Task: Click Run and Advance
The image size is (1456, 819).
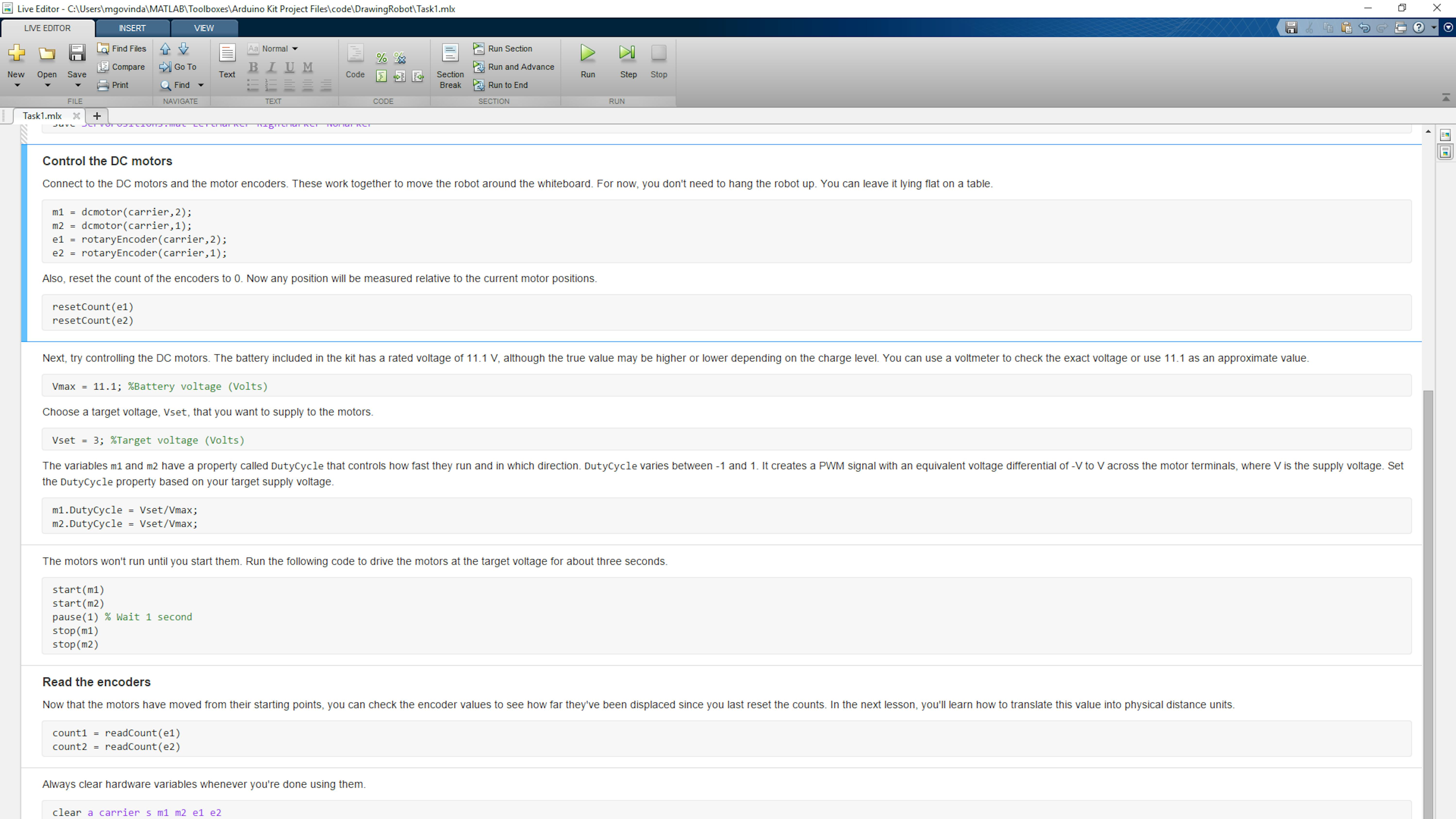Action: [514, 67]
